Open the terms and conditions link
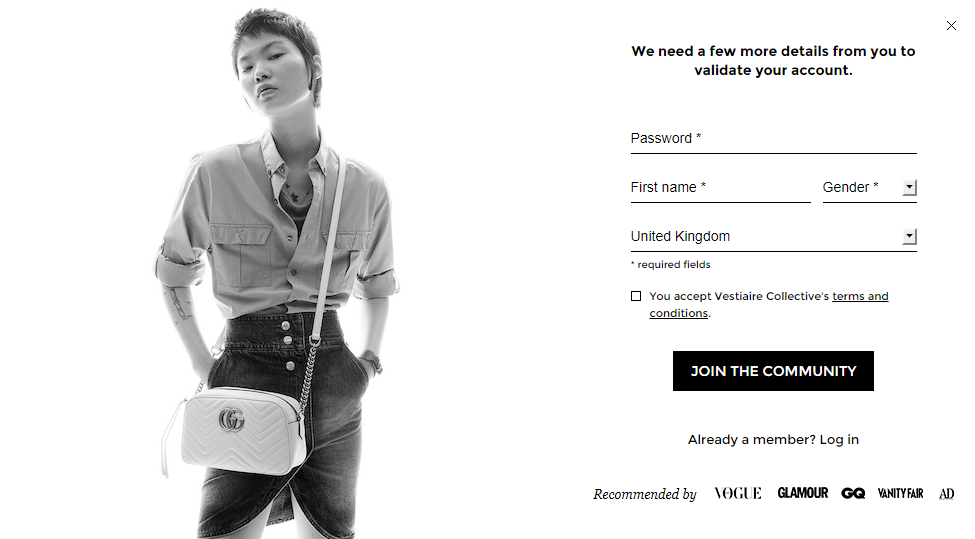975x539 pixels. point(859,296)
